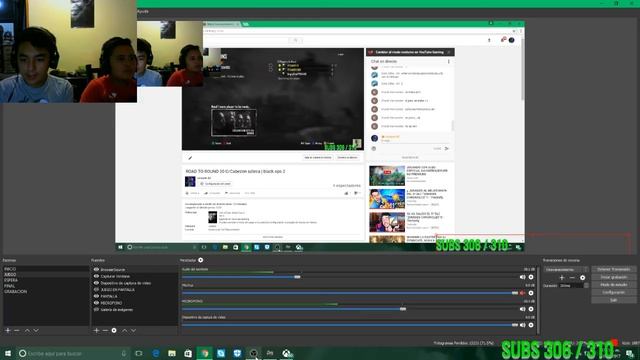Toggle visibility of MICROFONO source

96,303
